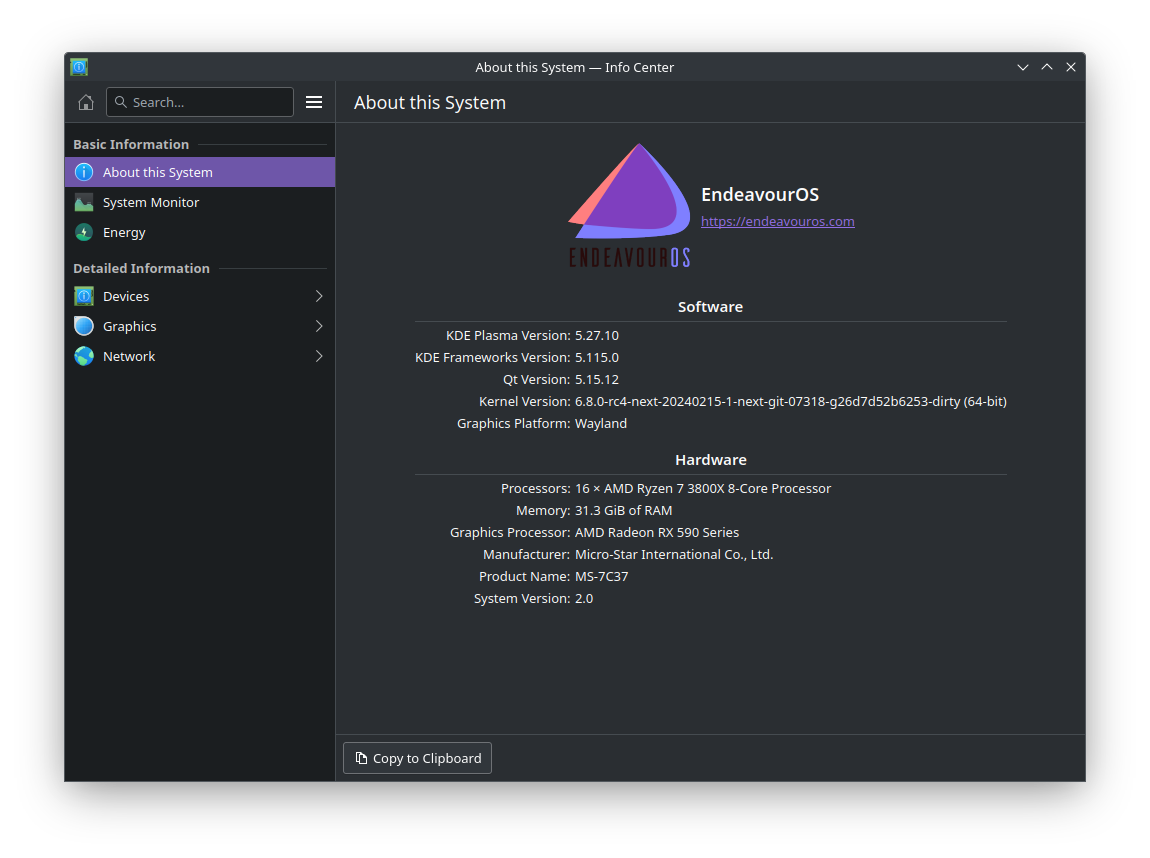The image size is (1150, 858).
Task: Open the Network section
Action: (x=200, y=356)
